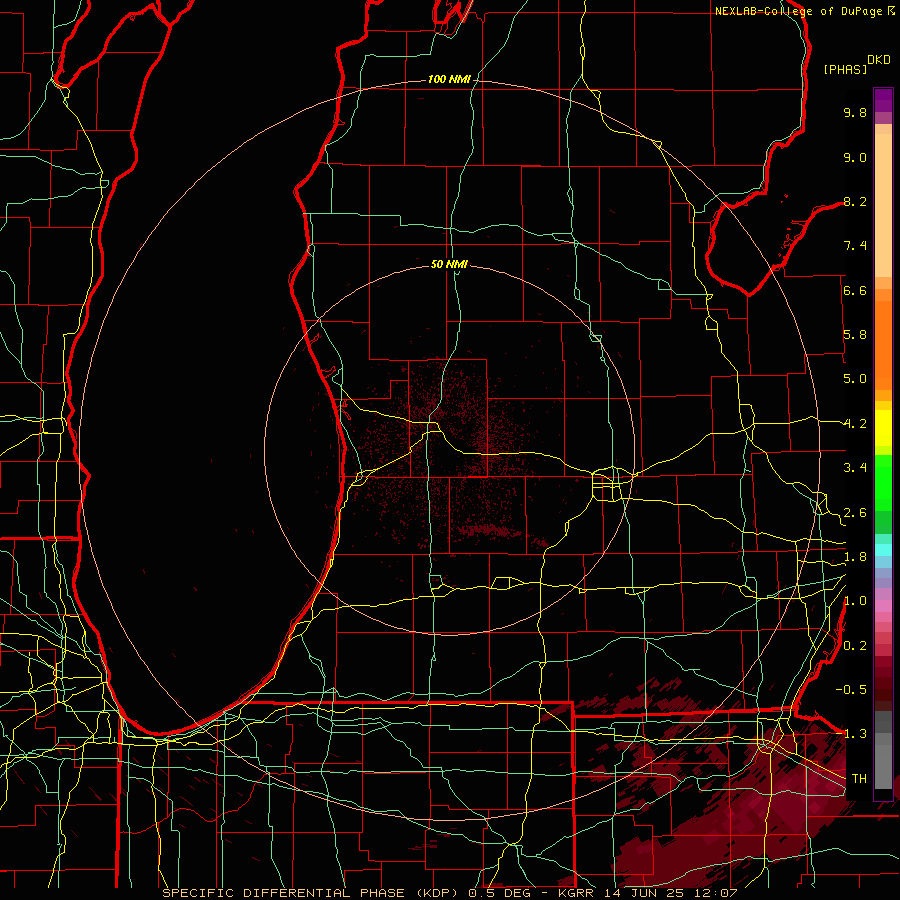
Task: Click the 9.8 value on color scale
Action: tap(855, 112)
